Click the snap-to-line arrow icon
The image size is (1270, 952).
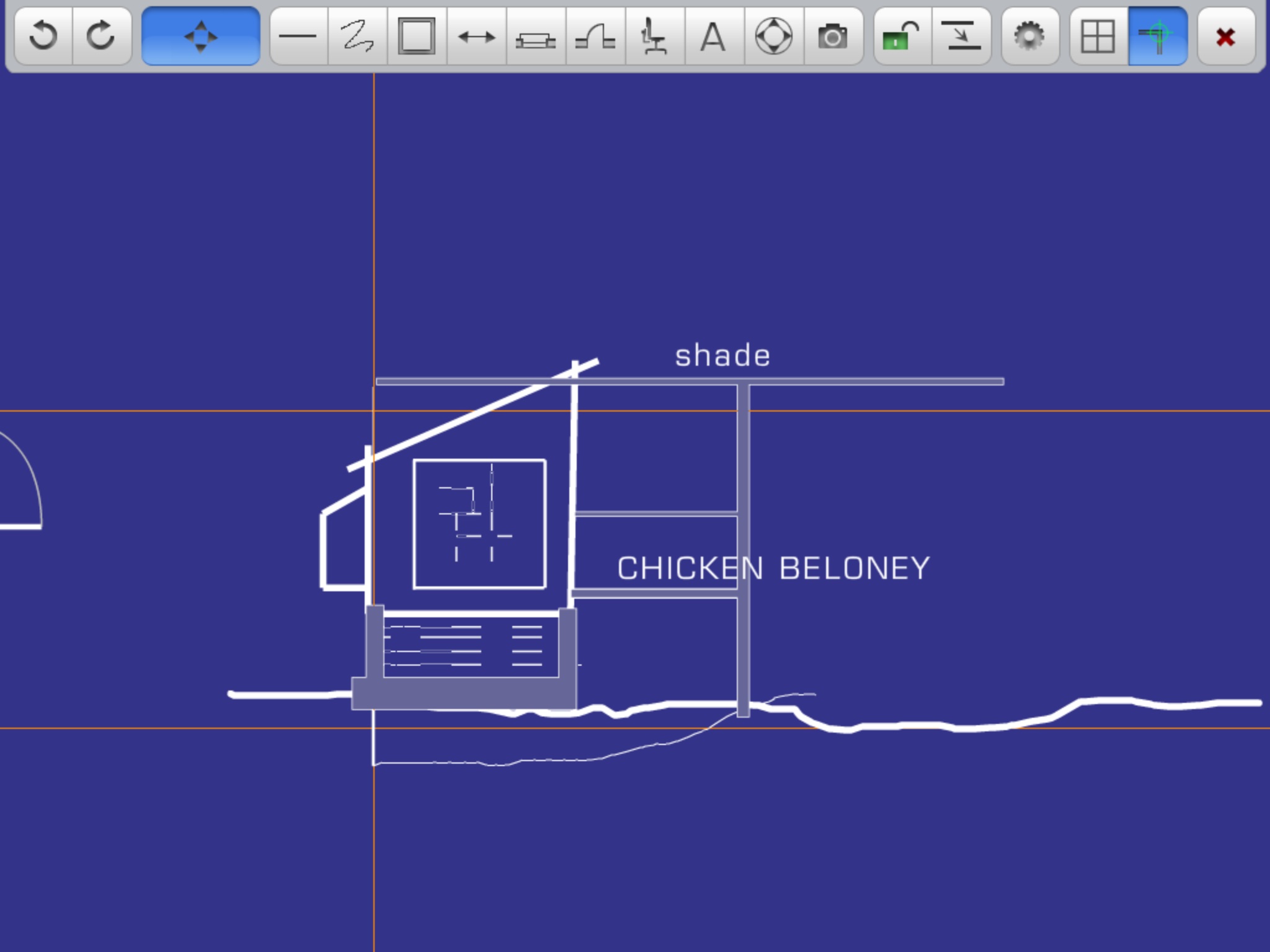coord(961,36)
